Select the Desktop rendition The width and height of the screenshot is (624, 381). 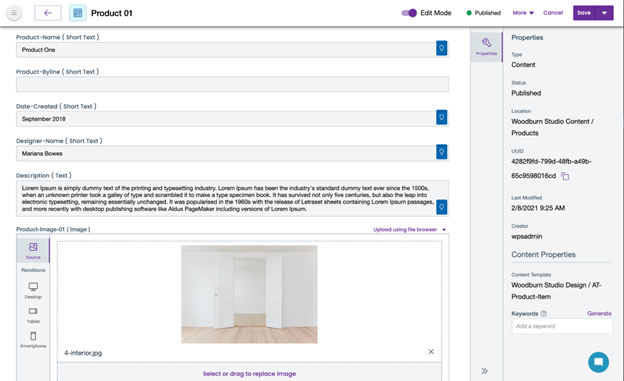pyautogui.click(x=33, y=290)
